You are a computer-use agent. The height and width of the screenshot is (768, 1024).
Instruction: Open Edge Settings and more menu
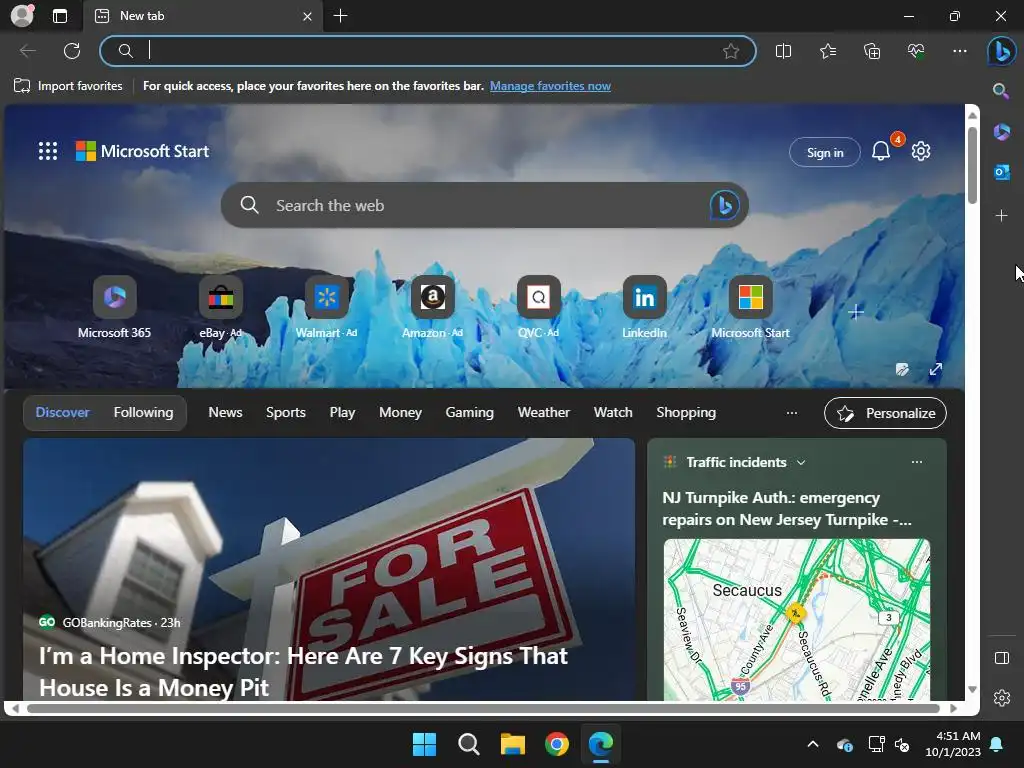(959, 51)
